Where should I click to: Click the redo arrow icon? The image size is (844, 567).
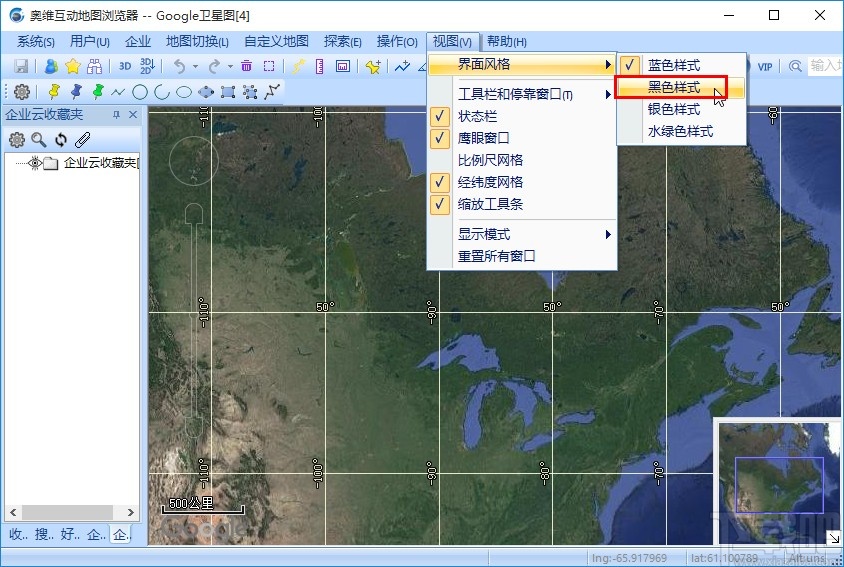click(x=214, y=66)
